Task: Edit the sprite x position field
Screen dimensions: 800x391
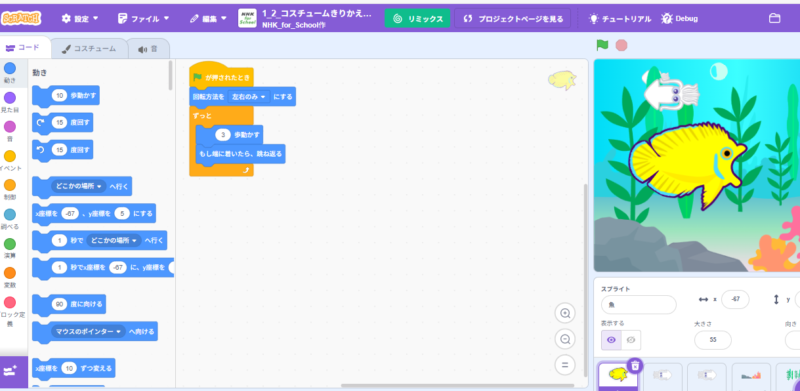Action: (735, 300)
